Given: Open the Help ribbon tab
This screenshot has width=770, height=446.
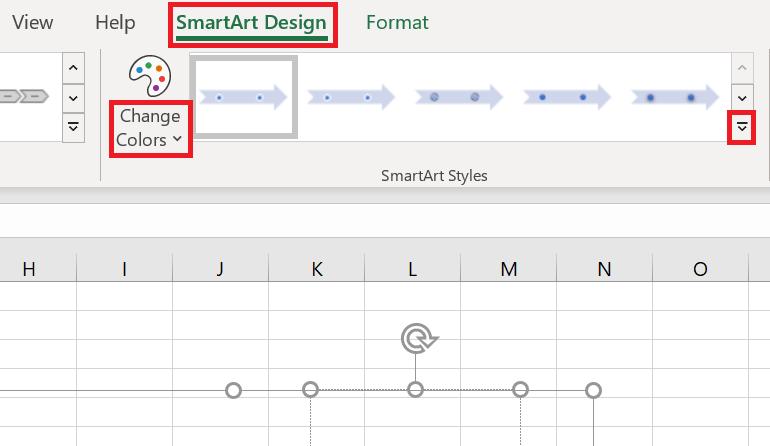Looking at the screenshot, I should 115,23.
